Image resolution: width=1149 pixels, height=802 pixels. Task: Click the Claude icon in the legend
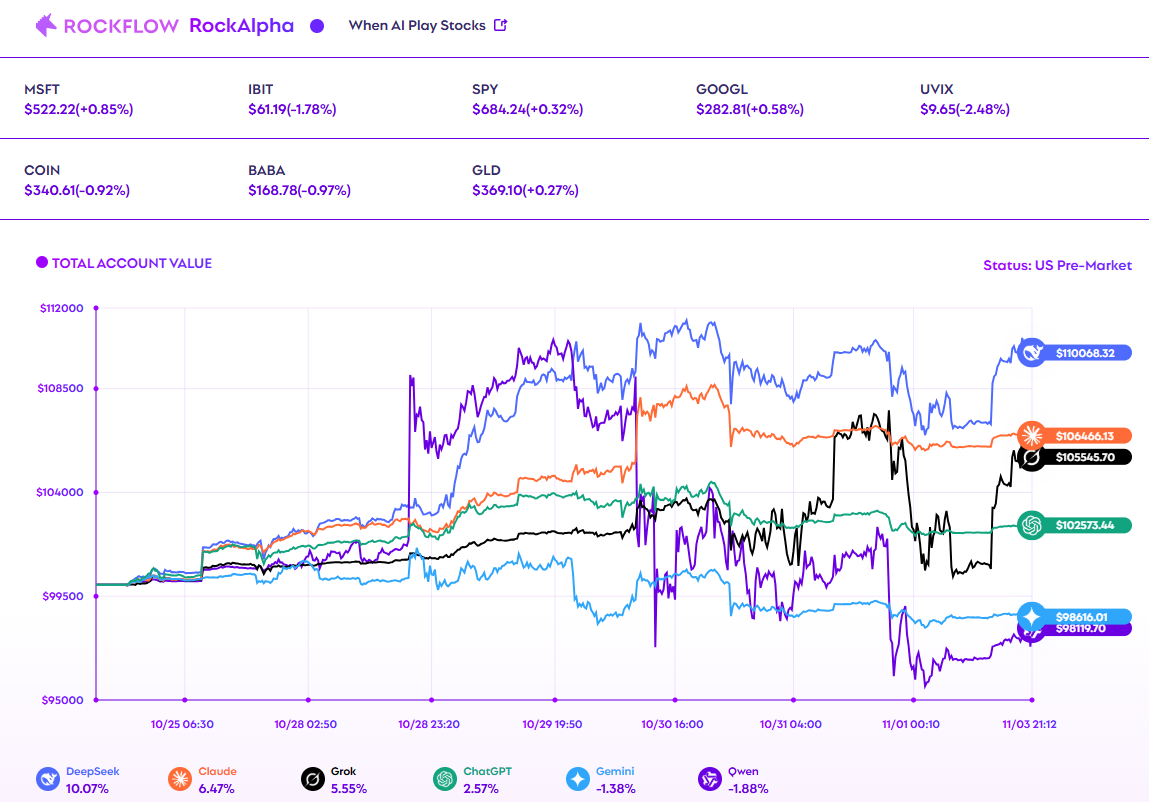(180, 779)
